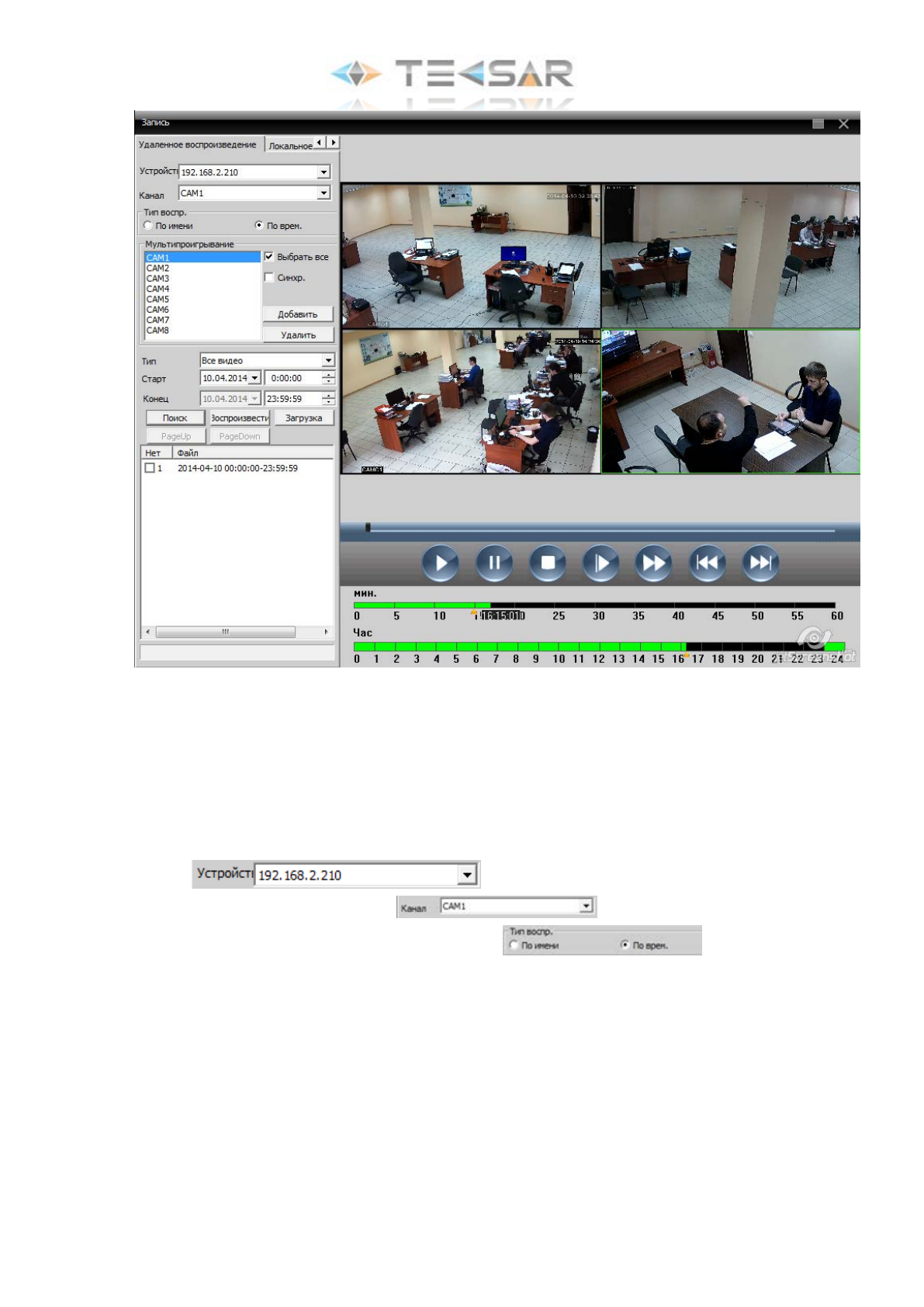Click the frame-by-frame step button
Image resolution: width=924 pixels, height=1307 pixels.
(x=600, y=563)
